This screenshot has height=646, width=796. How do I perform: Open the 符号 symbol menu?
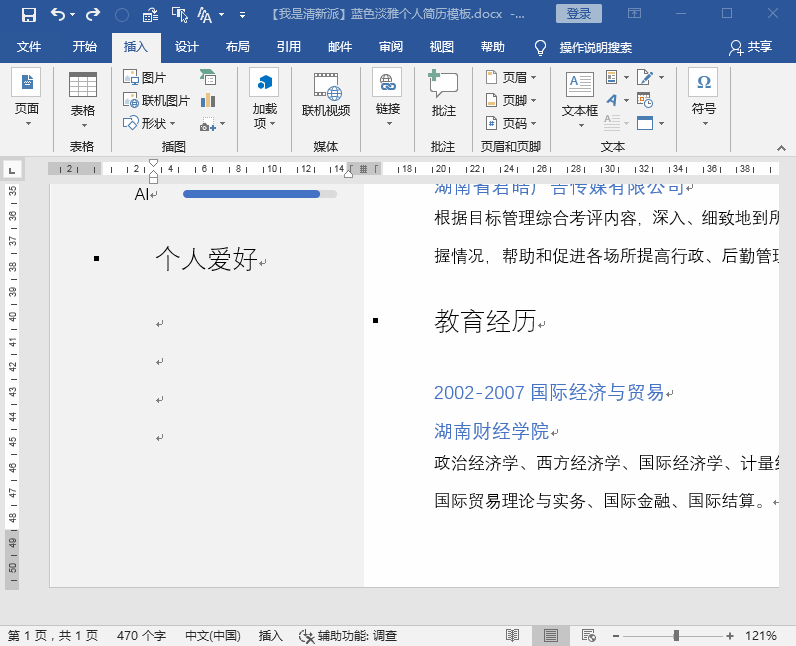coord(704,98)
